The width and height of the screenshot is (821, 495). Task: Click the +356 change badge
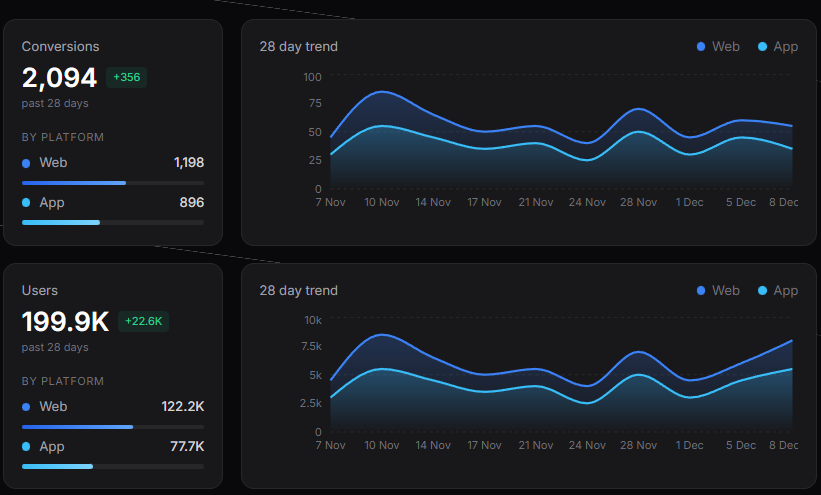coord(126,78)
